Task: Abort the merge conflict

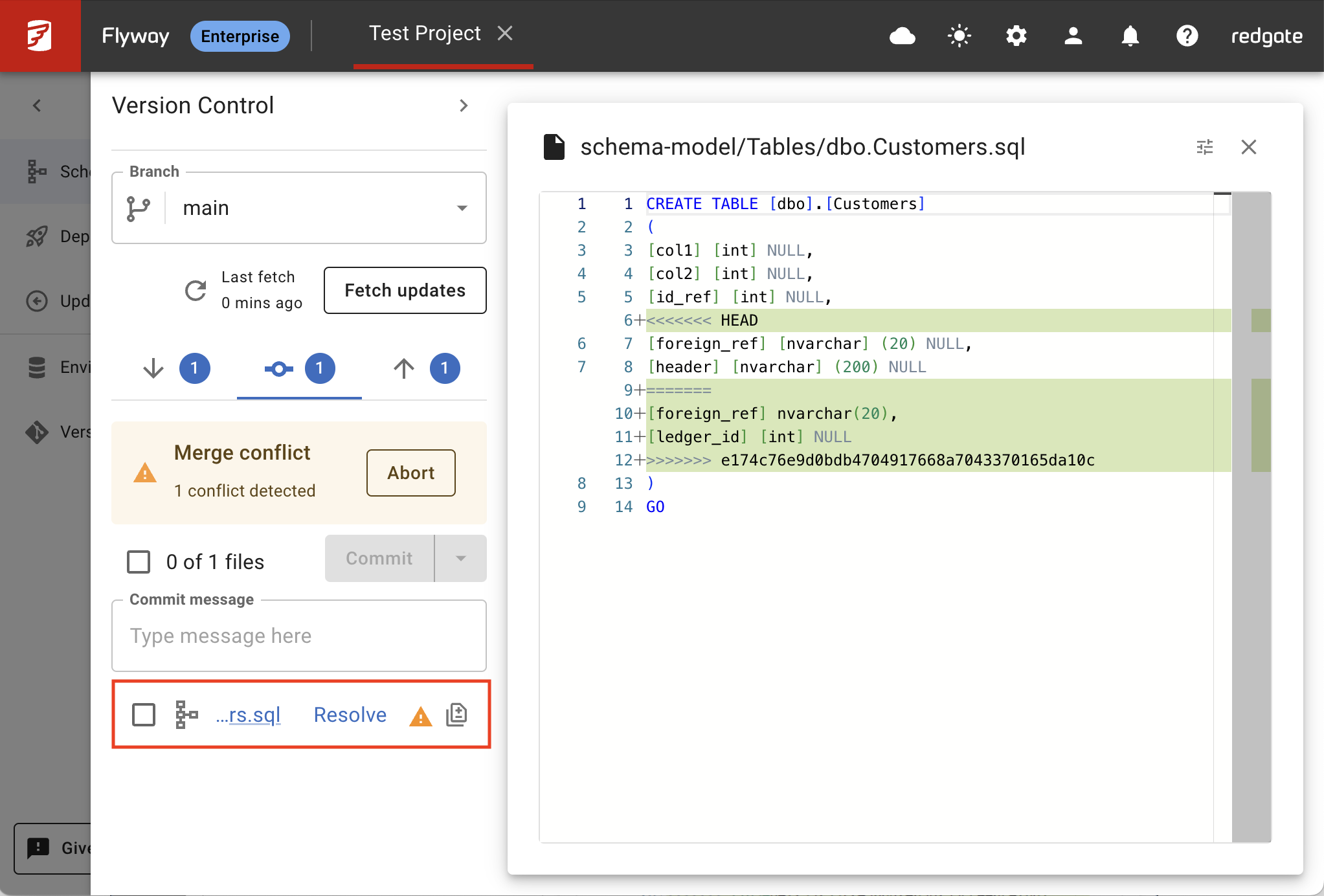Action: (410, 473)
